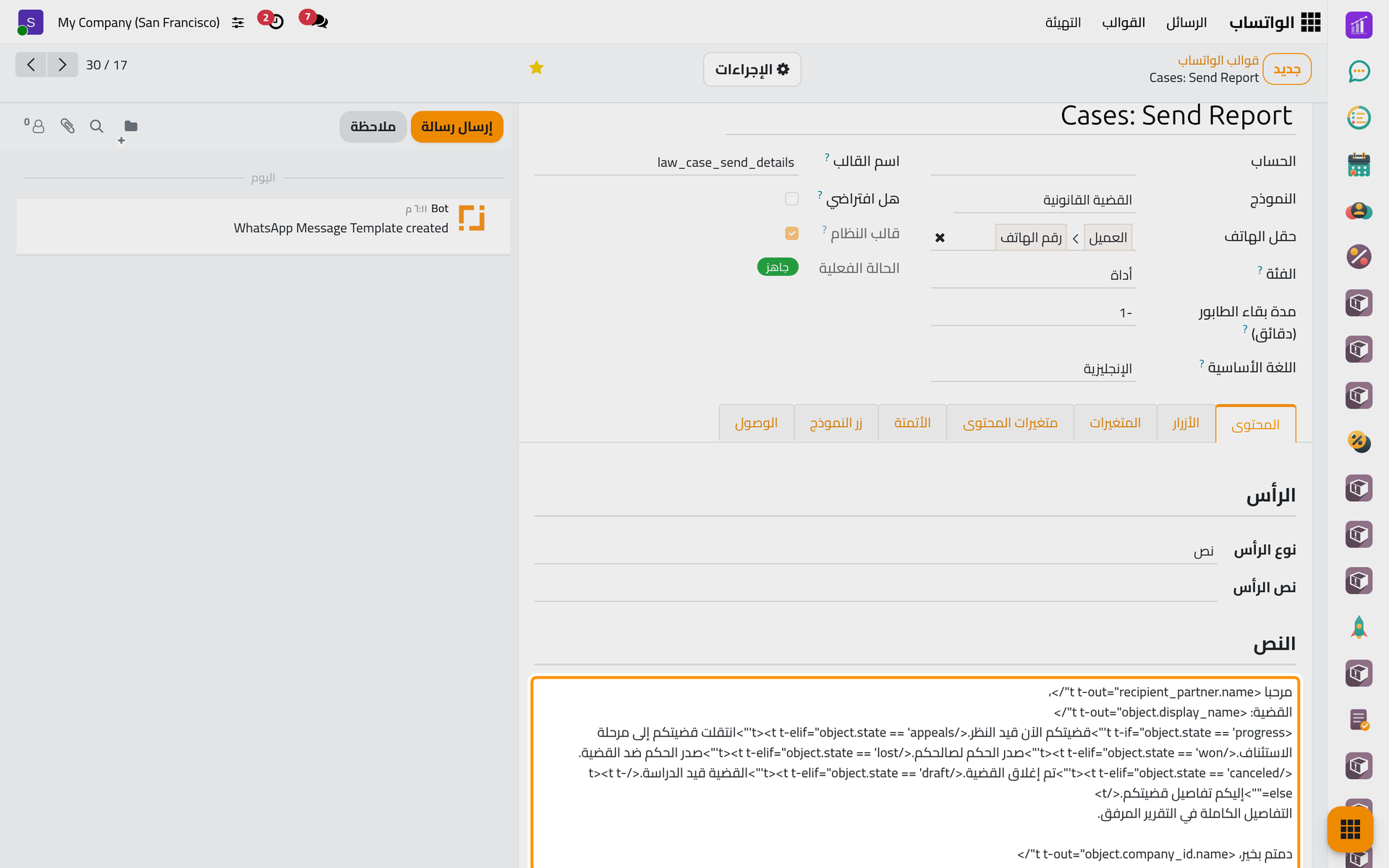Switch to the الأزرار tab
1389x868 pixels.
click(1186, 423)
